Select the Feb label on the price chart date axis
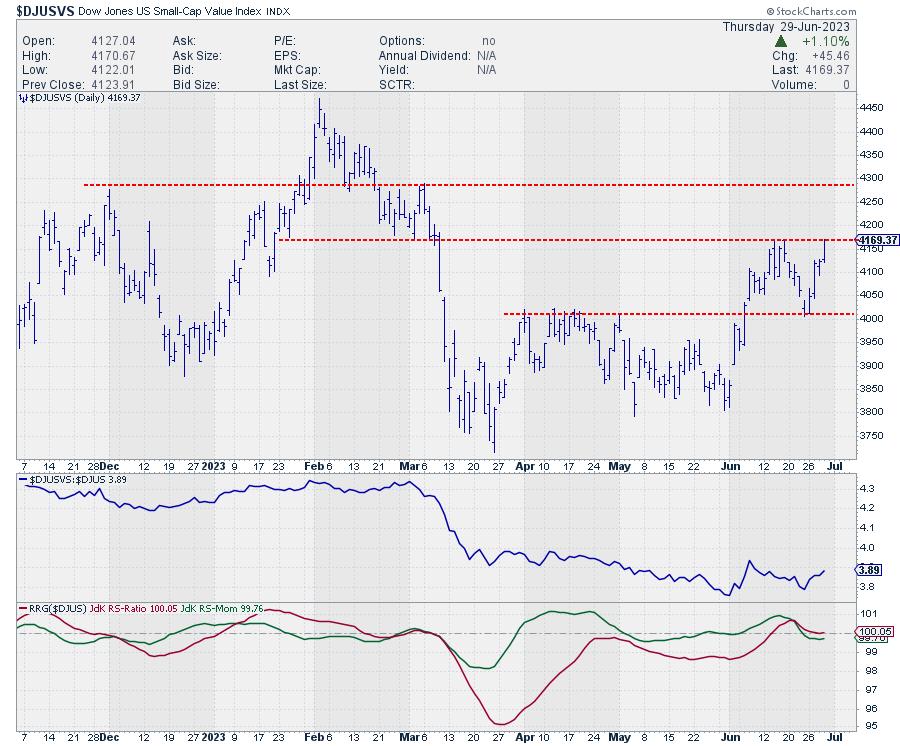This screenshot has height=746, width=900. click(x=310, y=465)
